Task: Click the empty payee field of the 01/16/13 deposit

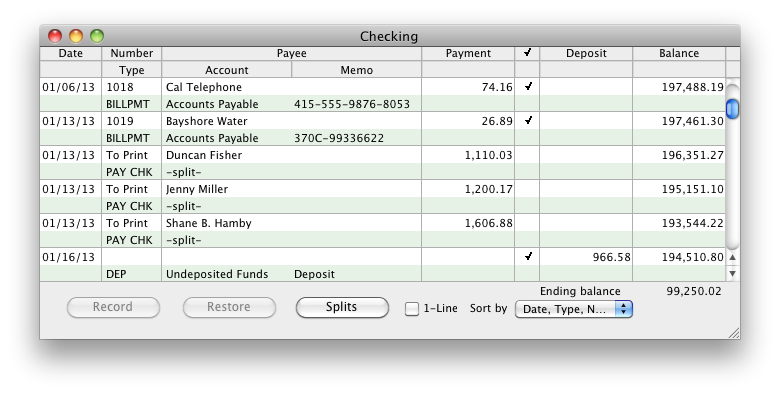Action: coord(292,257)
